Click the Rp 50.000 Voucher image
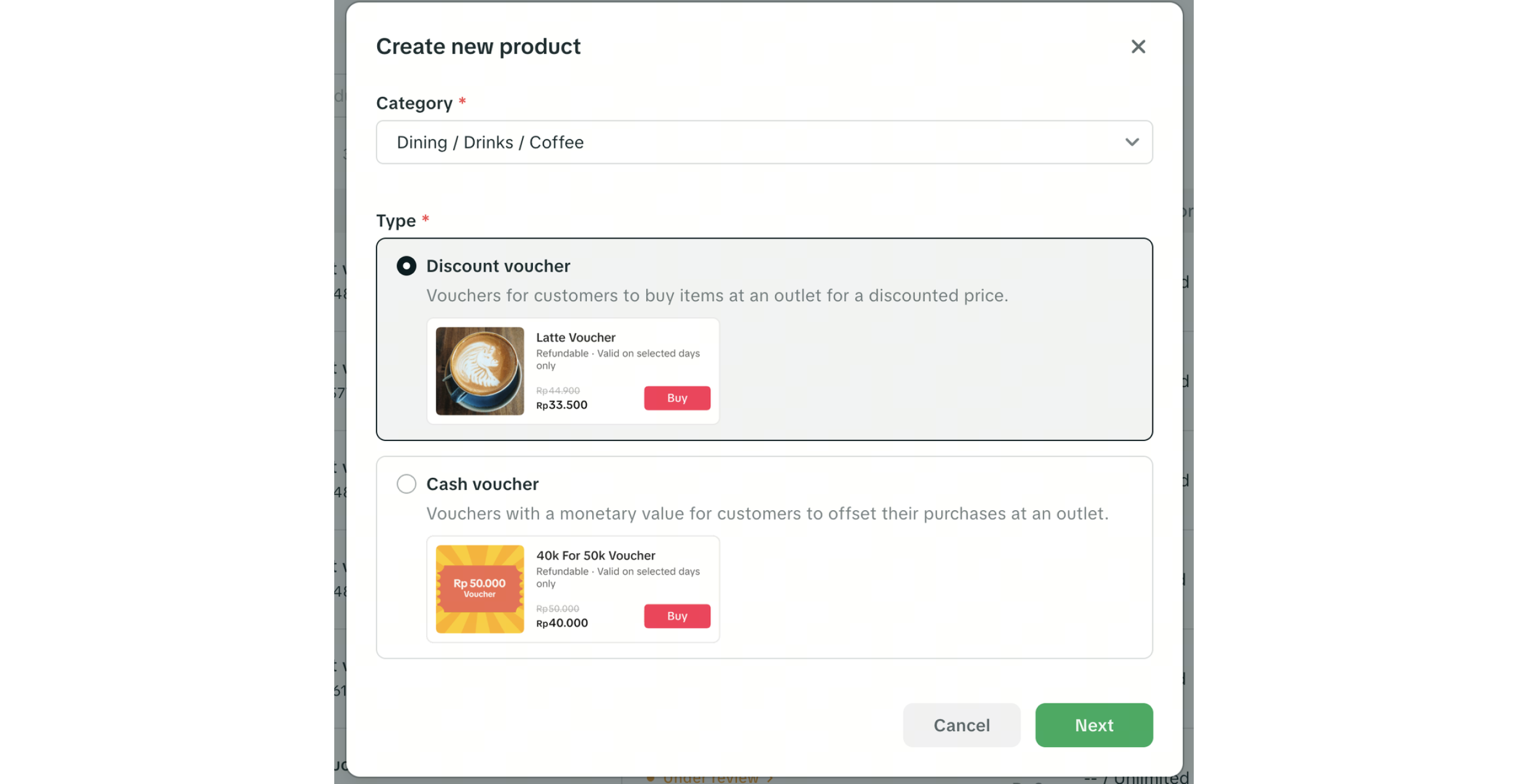This screenshot has width=1528, height=784. pos(480,589)
